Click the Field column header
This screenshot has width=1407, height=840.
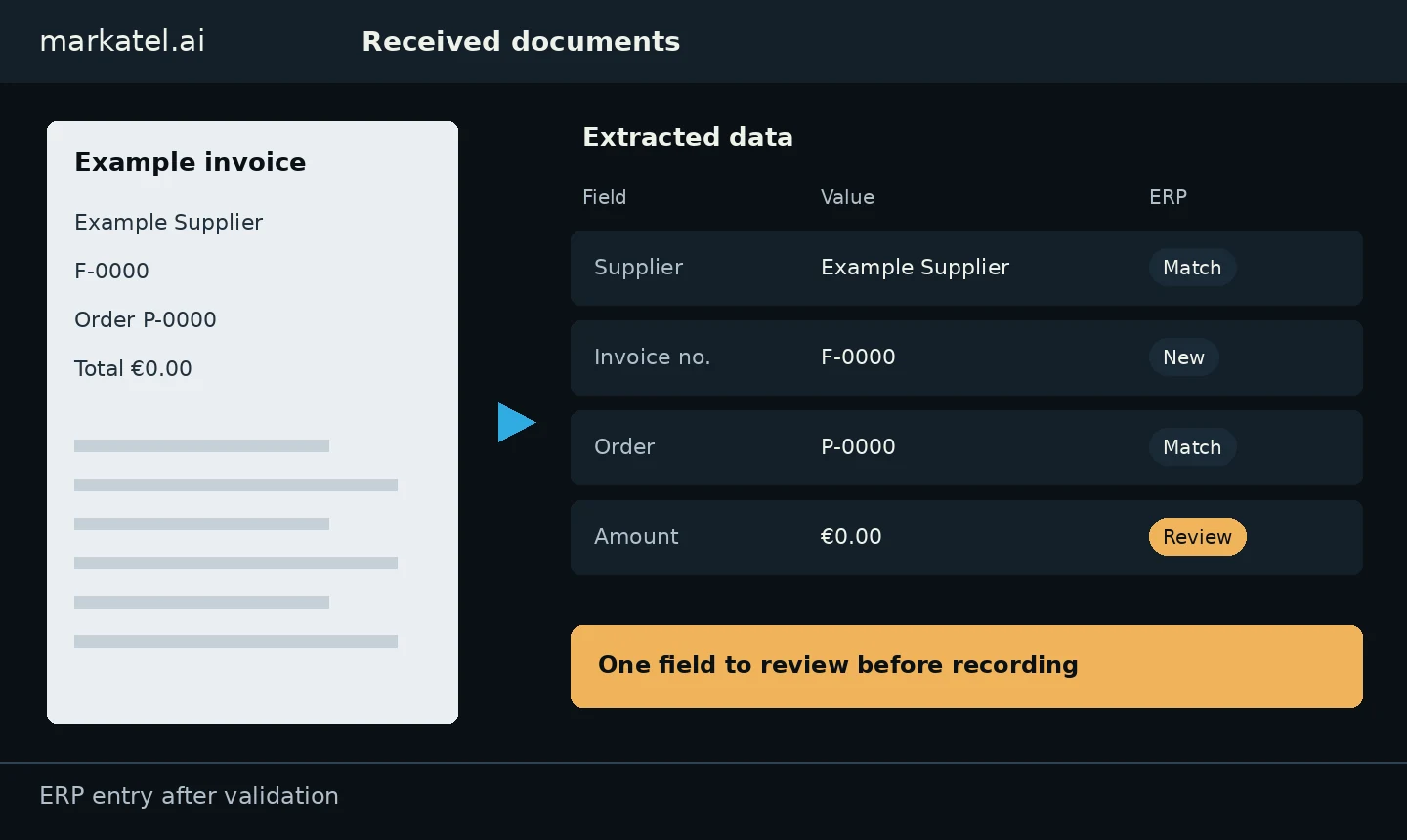coord(604,197)
